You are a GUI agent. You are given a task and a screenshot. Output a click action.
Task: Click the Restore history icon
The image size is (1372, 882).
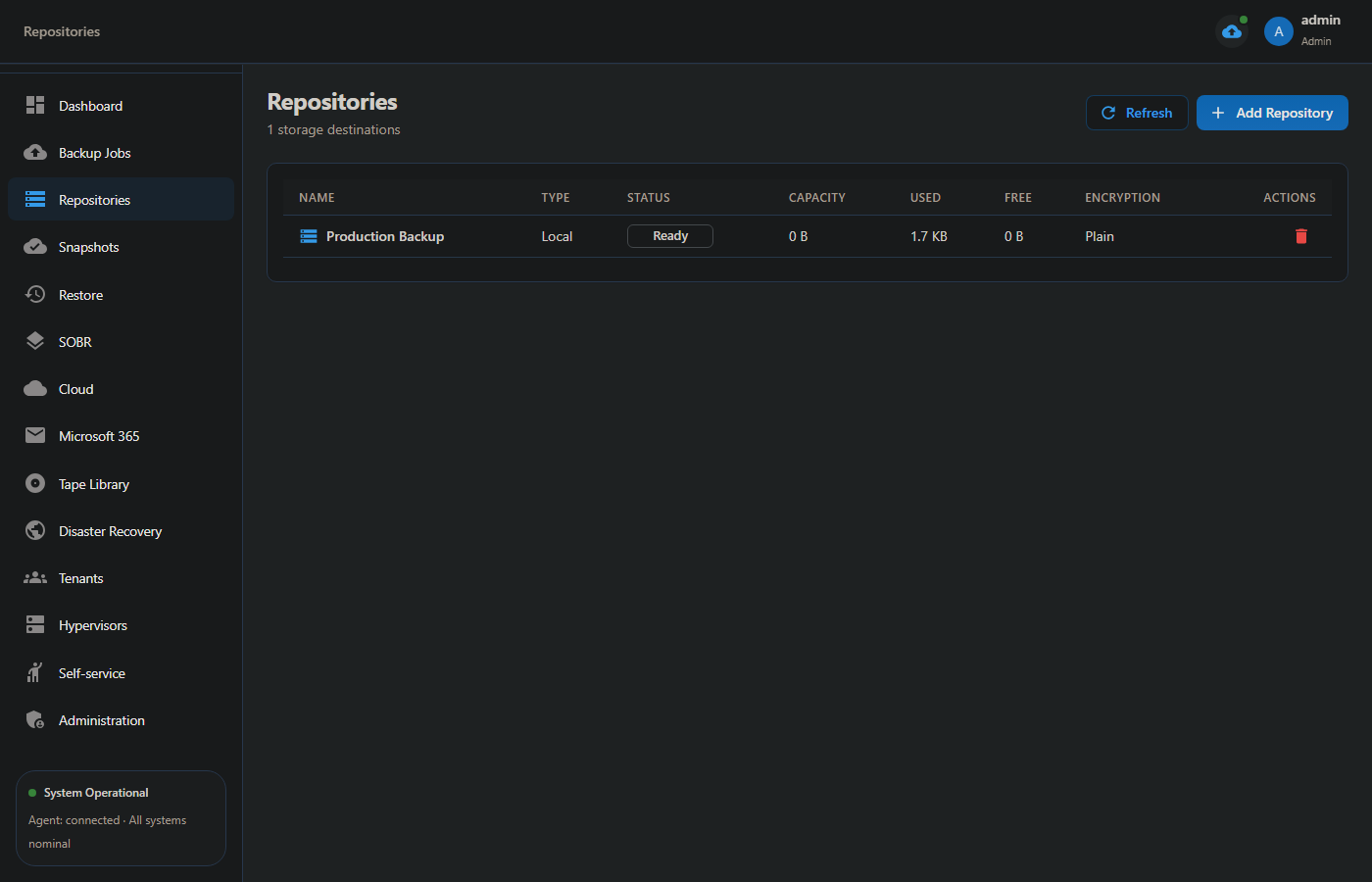[x=35, y=294]
